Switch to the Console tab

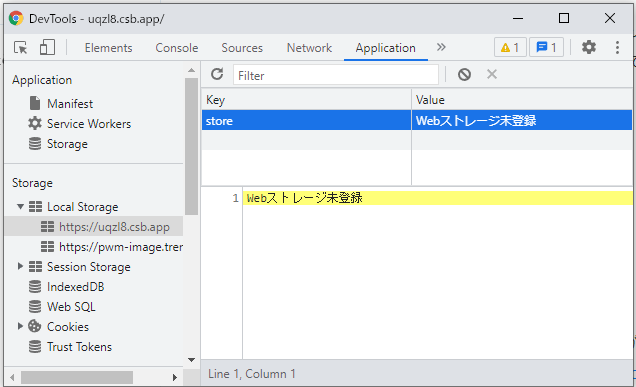coord(176,48)
